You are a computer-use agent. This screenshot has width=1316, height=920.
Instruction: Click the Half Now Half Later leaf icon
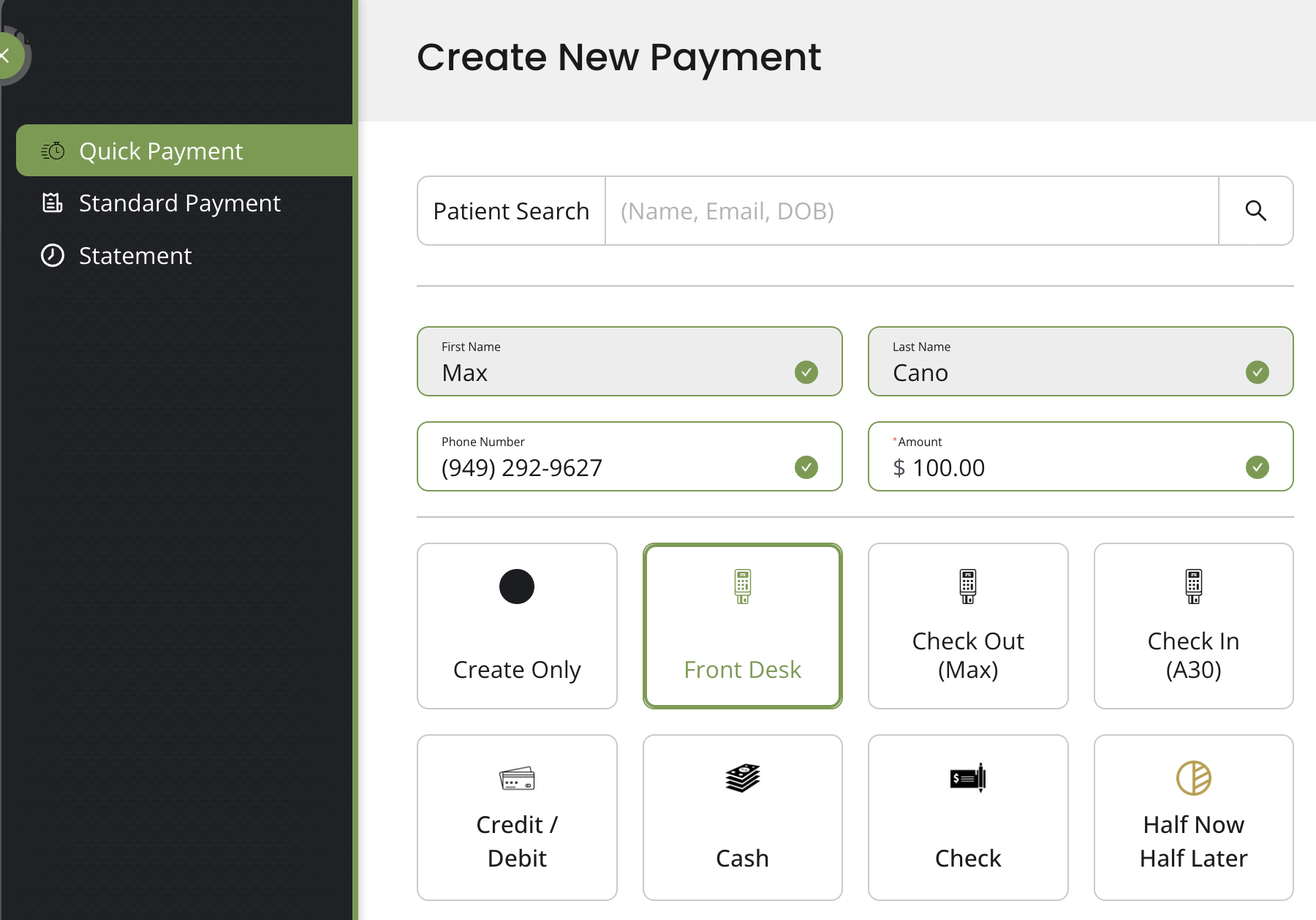click(x=1193, y=778)
